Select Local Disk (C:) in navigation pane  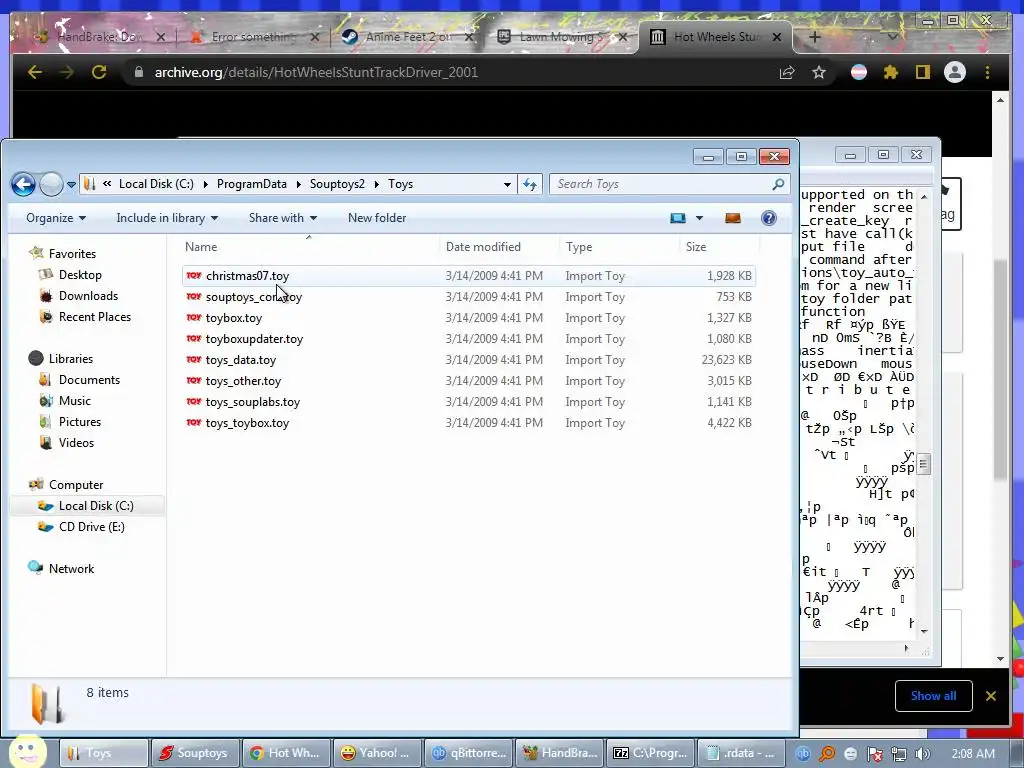click(x=96, y=505)
